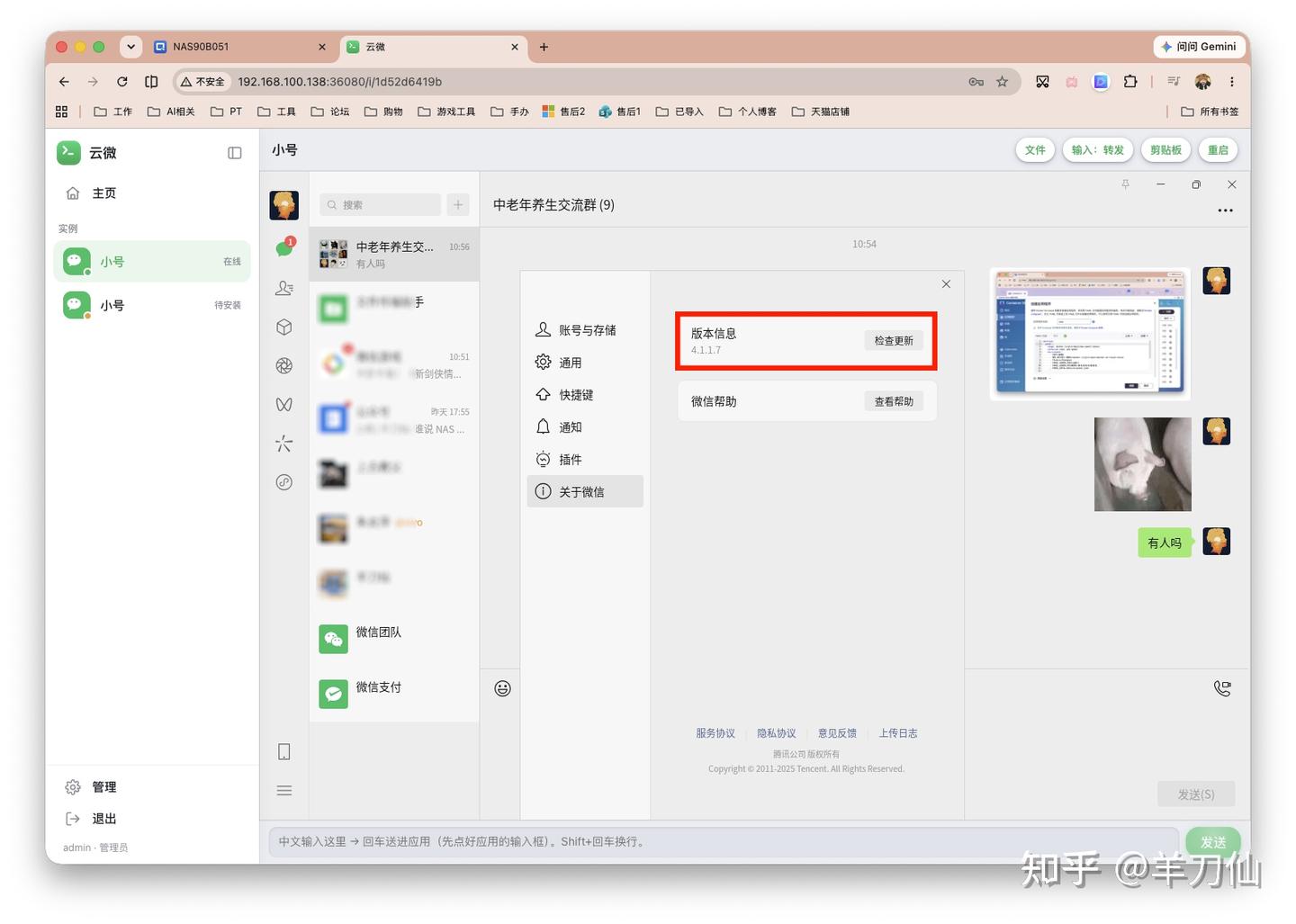Open the 剪贴板 button
The image size is (1296, 924).
[x=1165, y=150]
